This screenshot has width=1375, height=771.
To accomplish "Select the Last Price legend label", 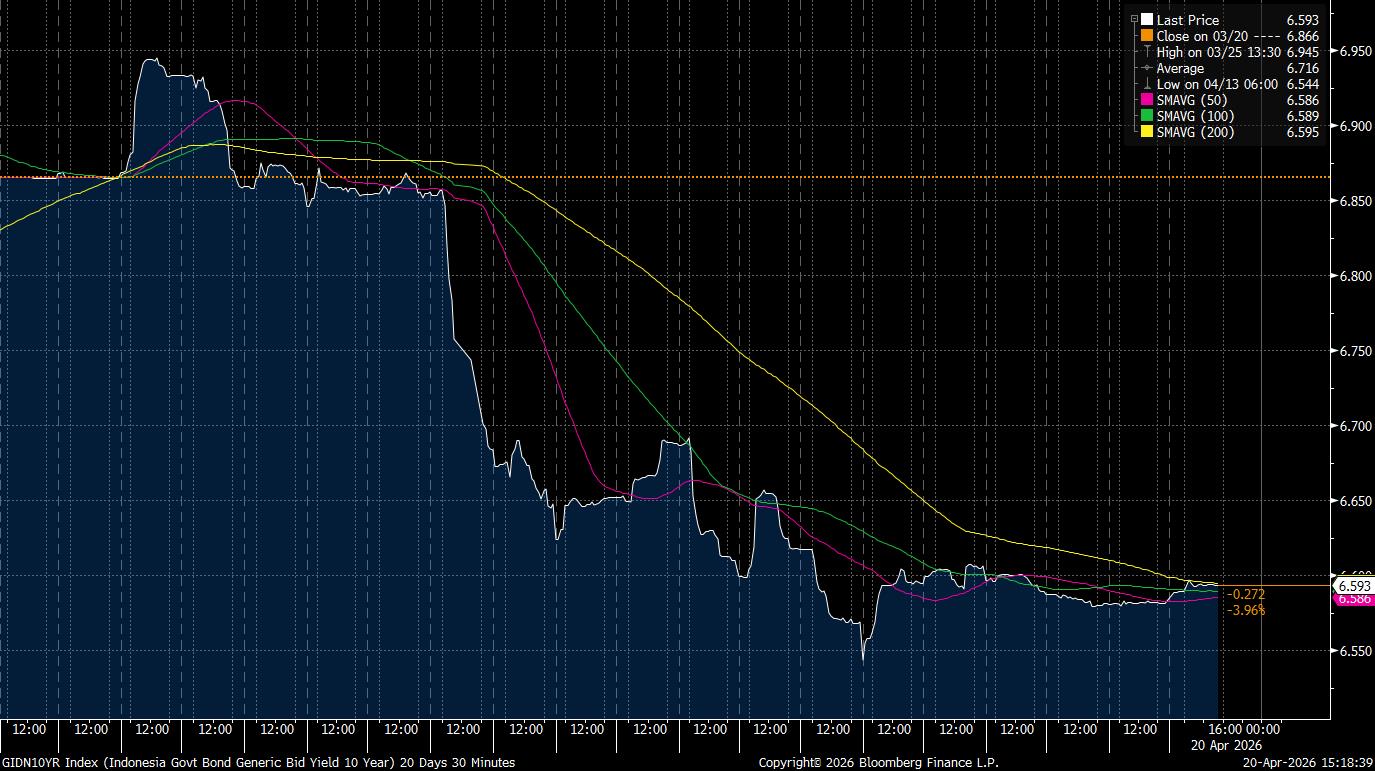I will coord(1187,19).
